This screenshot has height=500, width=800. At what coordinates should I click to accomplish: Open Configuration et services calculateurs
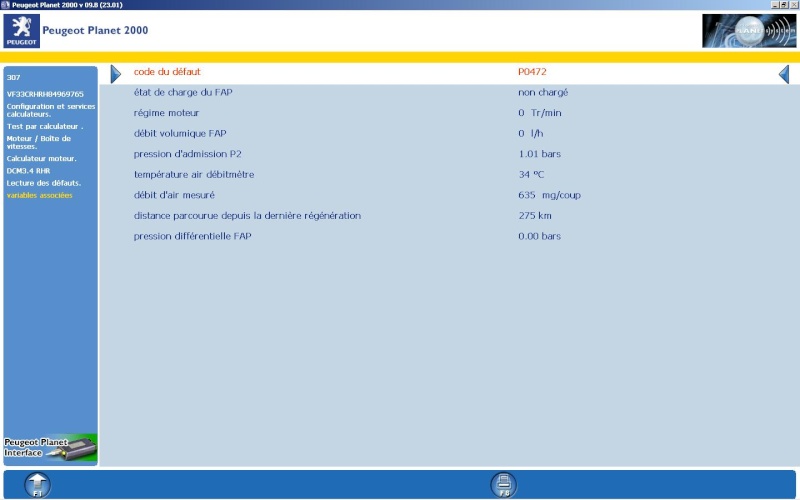[x=51, y=110]
